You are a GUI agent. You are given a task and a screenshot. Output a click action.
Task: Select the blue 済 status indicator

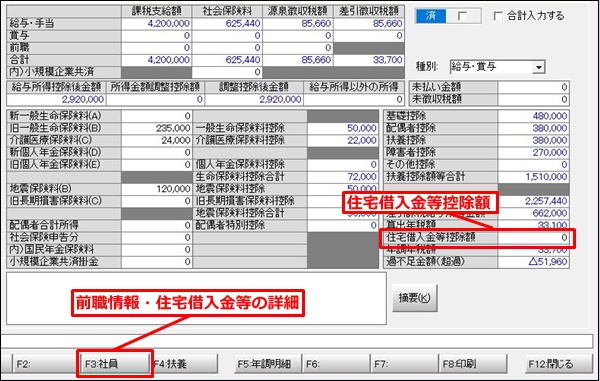tap(431, 16)
